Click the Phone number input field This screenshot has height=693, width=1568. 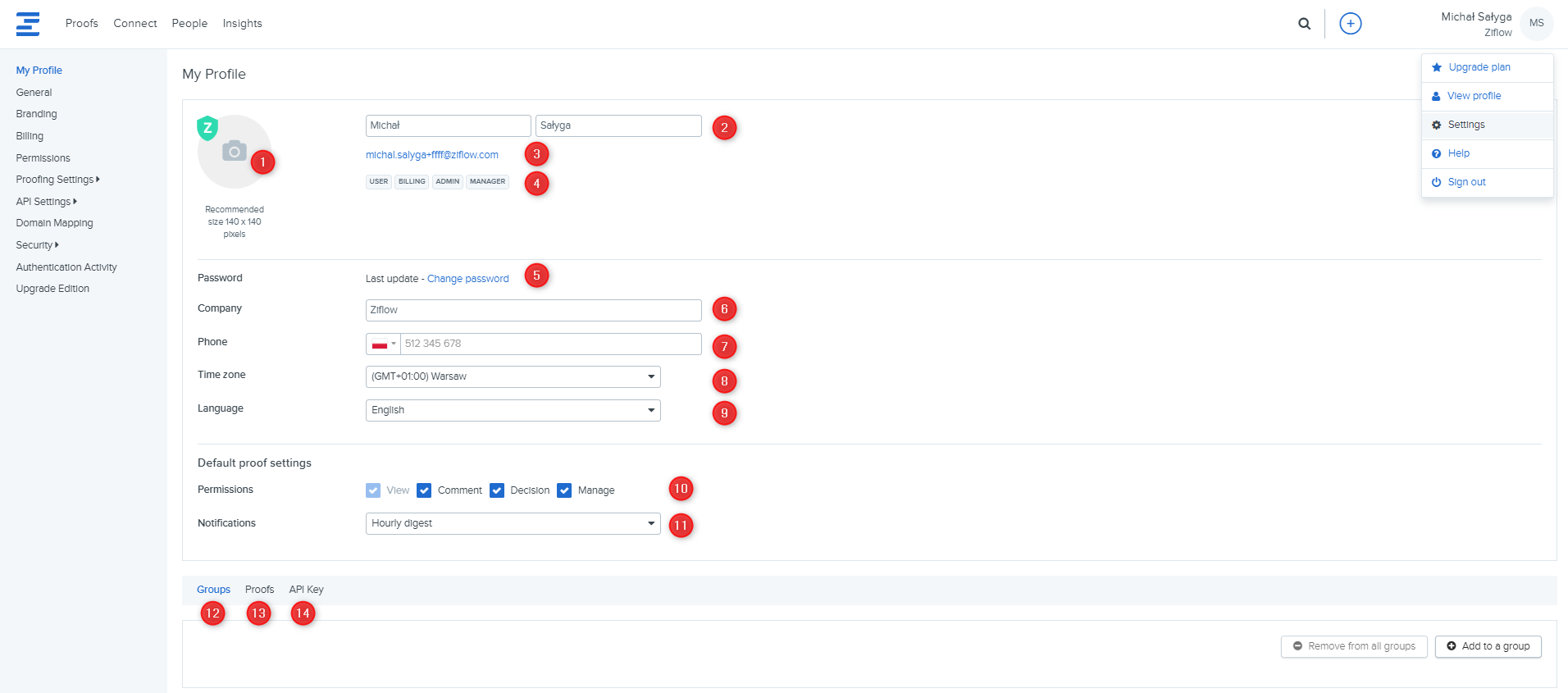[x=551, y=344]
